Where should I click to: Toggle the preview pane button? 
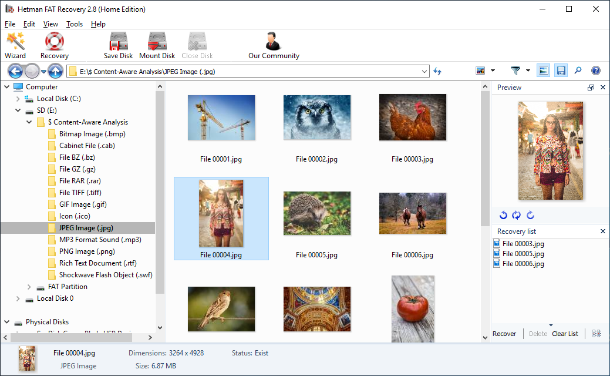point(543,70)
